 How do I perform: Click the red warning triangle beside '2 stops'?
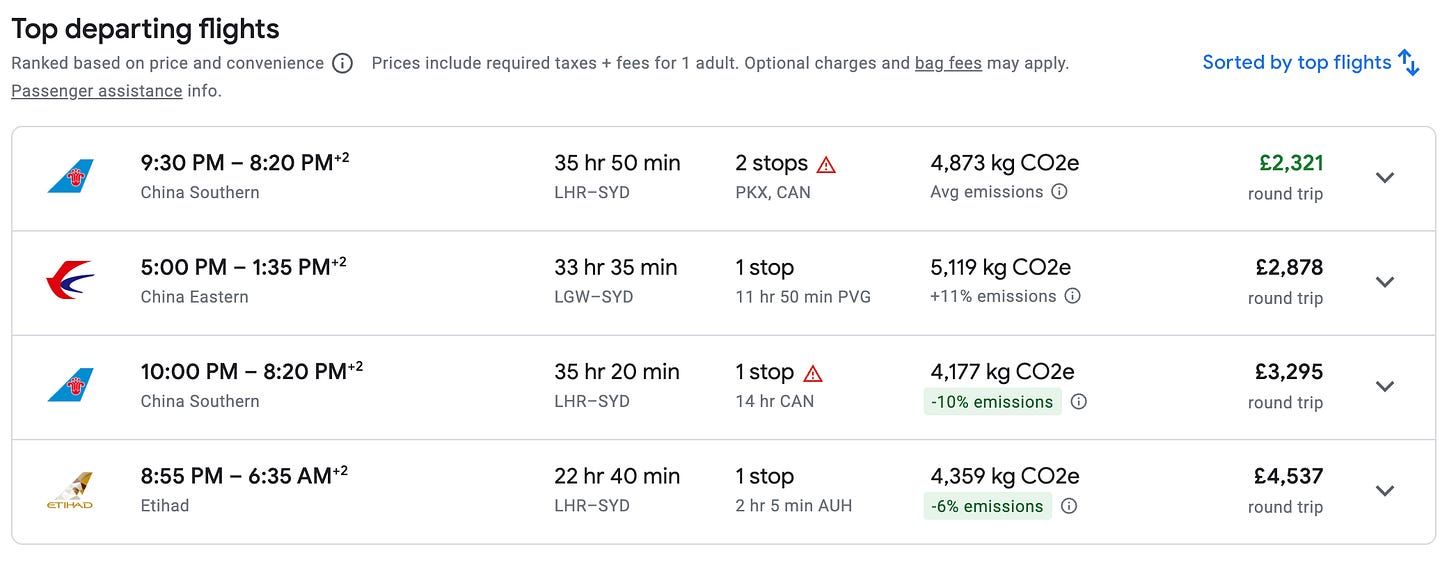826,165
